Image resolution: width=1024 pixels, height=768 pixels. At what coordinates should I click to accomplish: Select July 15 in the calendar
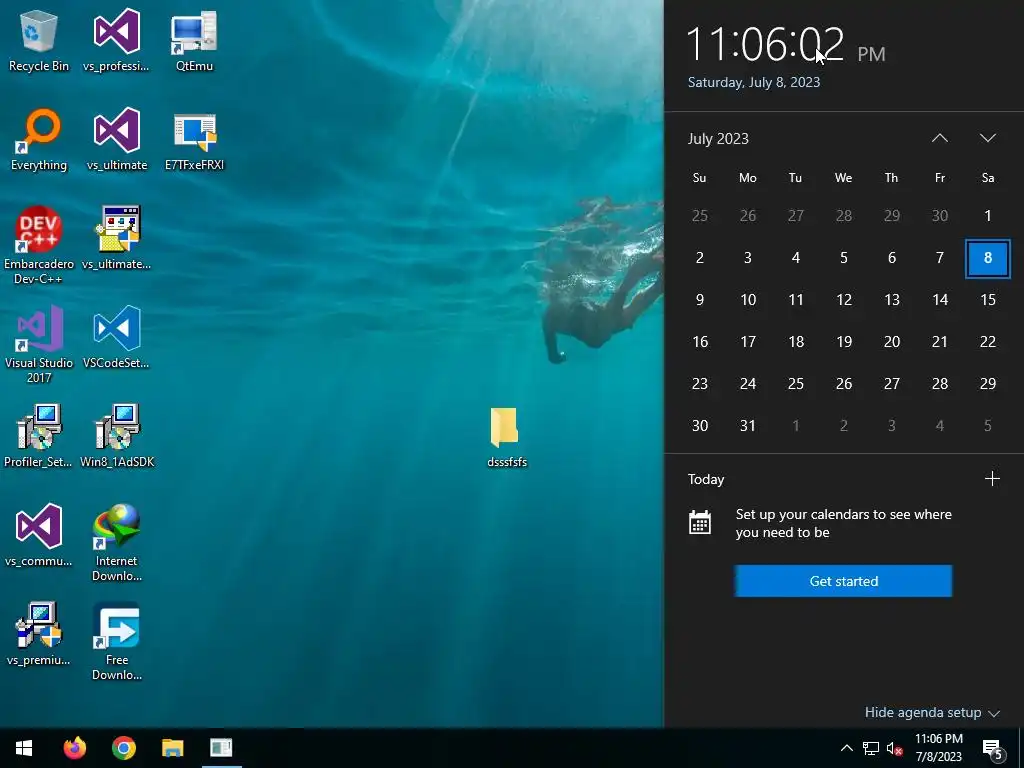(x=987, y=300)
